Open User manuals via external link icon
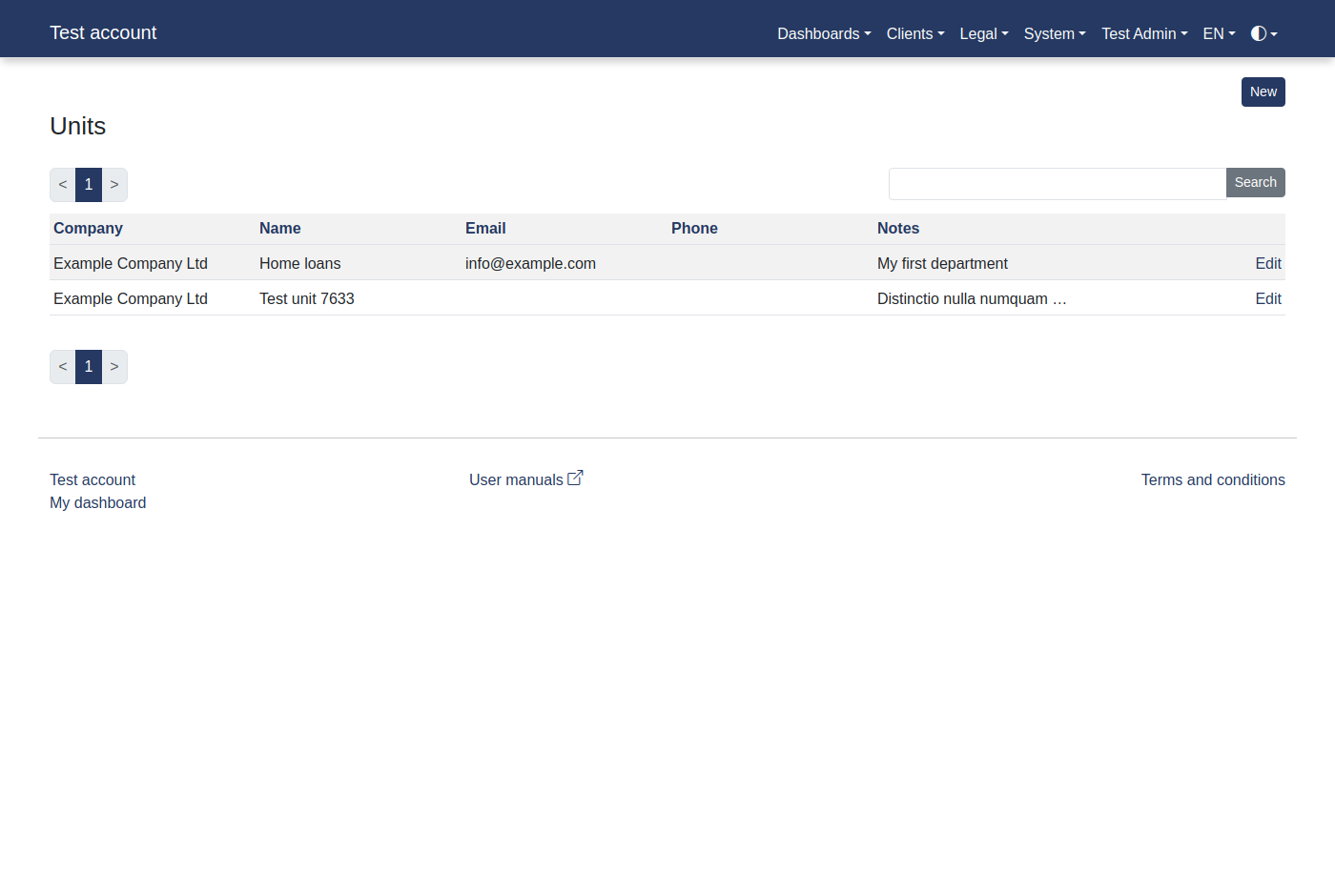Image resolution: width=1335 pixels, height=896 pixels. click(x=575, y=477)
